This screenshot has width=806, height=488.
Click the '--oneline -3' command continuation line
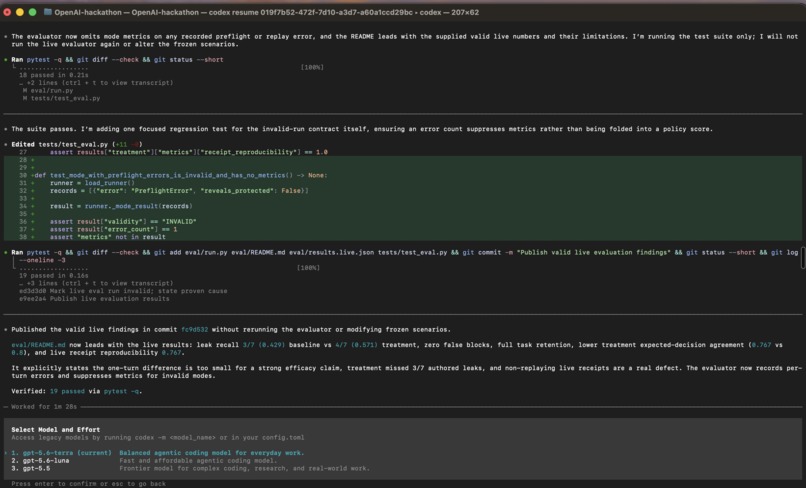pyautogui.click(x=42, y=260)
